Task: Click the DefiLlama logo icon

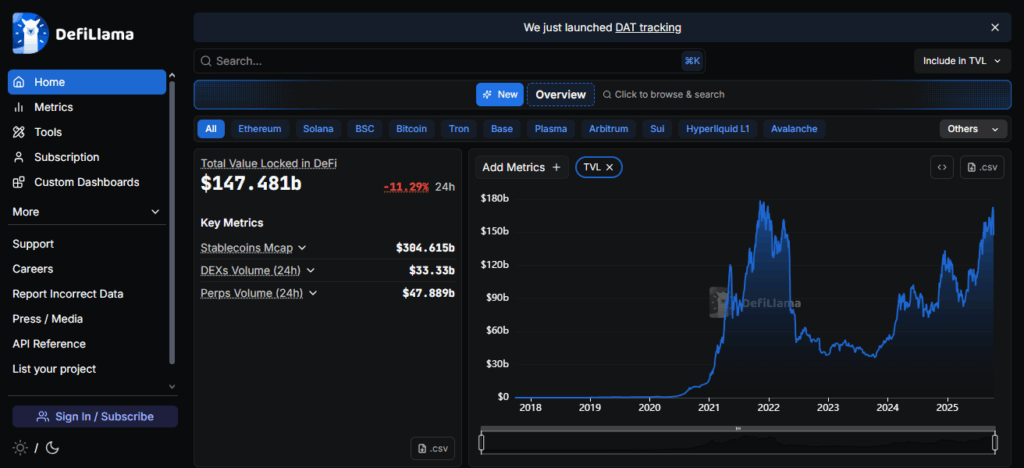Action: click(x=31, y=34)
